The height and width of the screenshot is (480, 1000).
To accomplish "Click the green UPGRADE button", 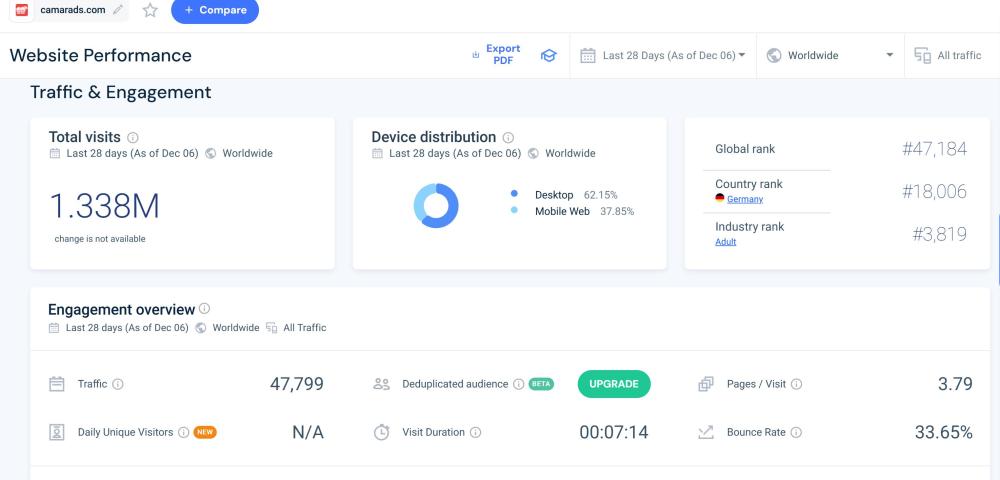I will pyautogui.click(x=614, y=384).
